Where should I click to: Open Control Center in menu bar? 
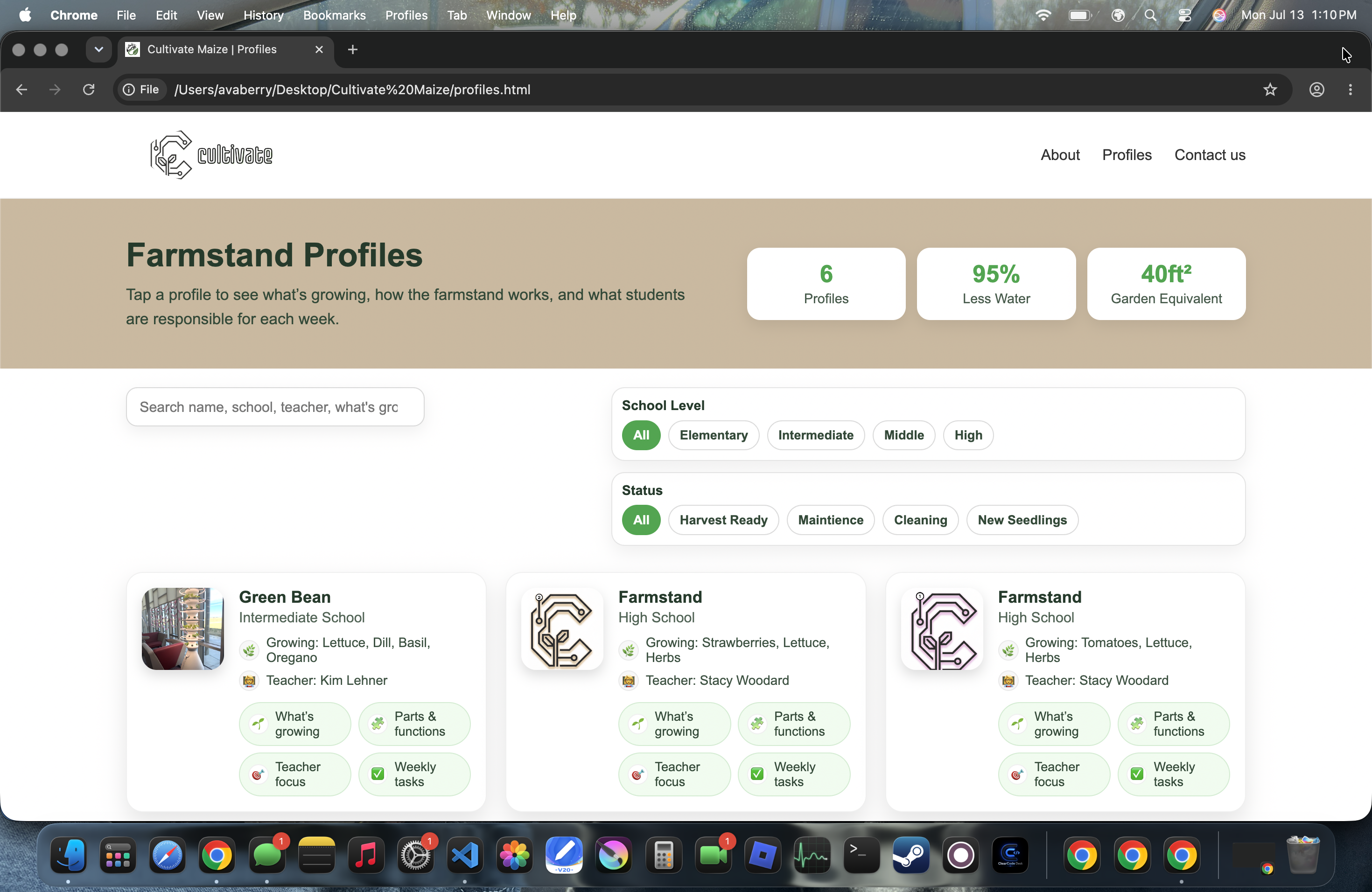point(1185,15)
